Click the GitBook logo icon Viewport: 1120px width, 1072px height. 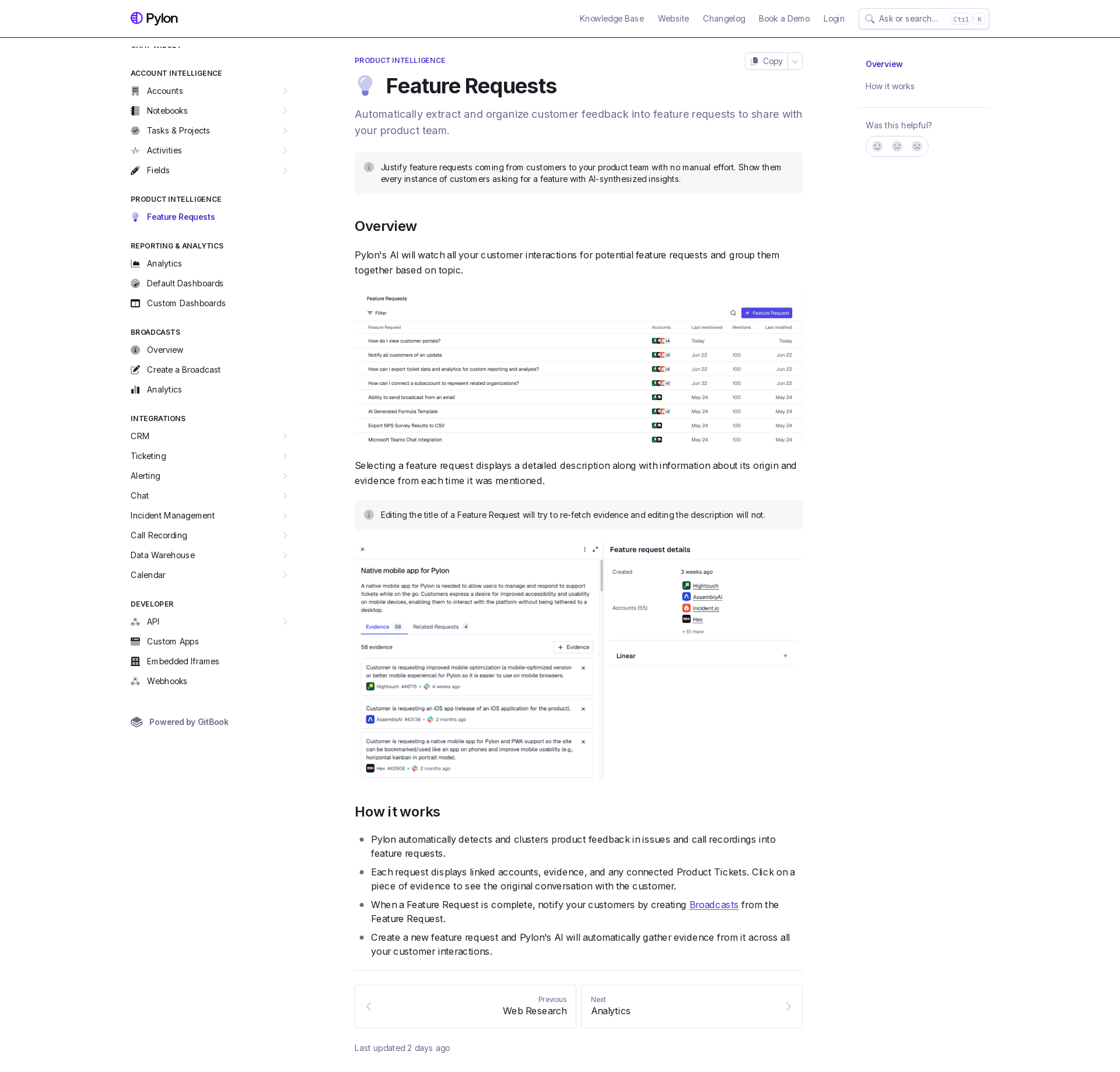click(136, 722)
